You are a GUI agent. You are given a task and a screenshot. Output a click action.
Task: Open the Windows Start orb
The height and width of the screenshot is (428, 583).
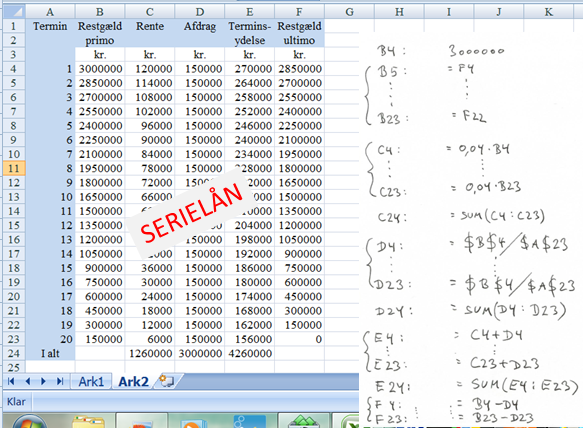click(x=29, y=422)
